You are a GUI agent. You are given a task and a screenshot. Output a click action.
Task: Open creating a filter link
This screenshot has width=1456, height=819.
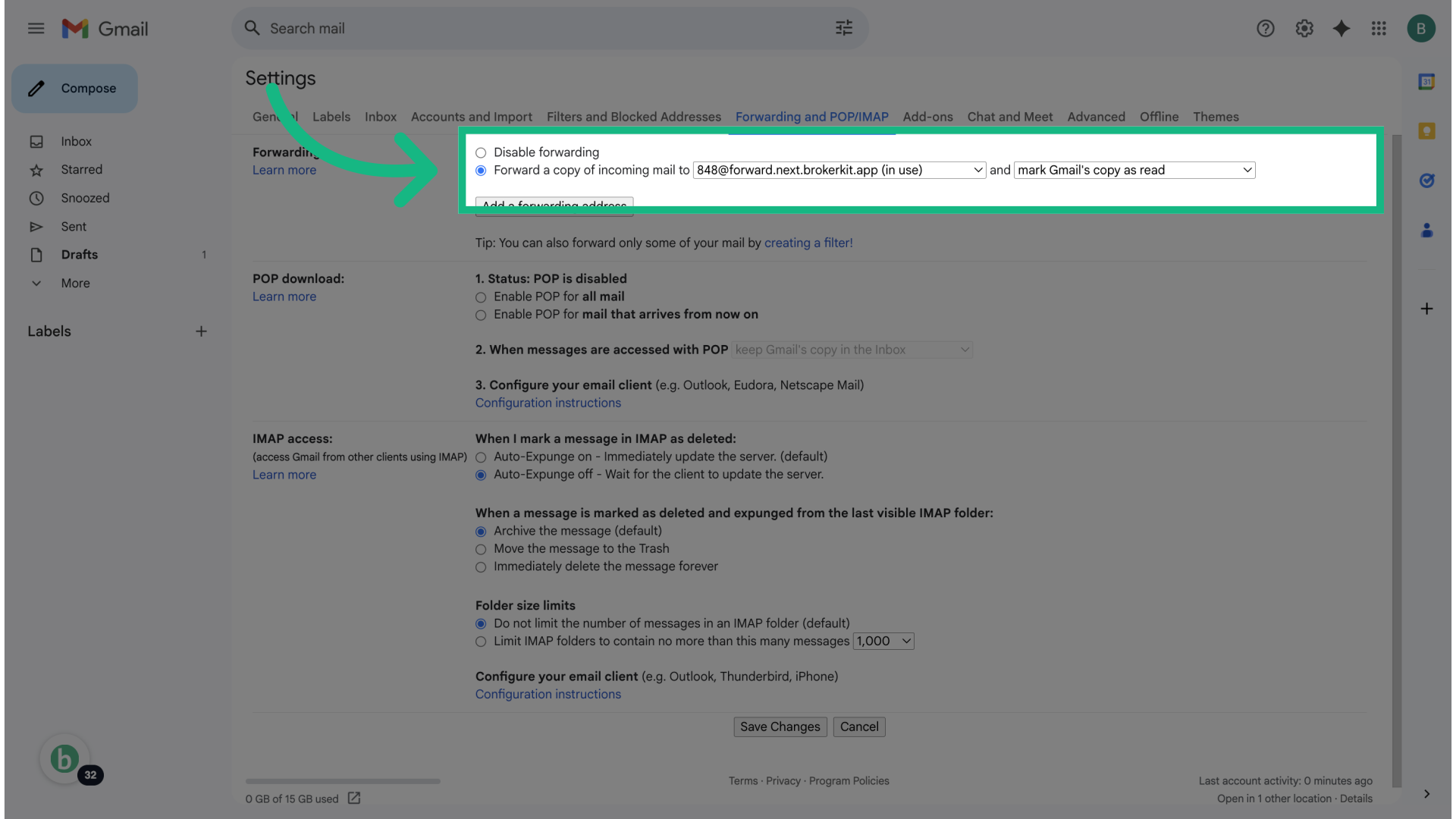[x=808, y=243]
